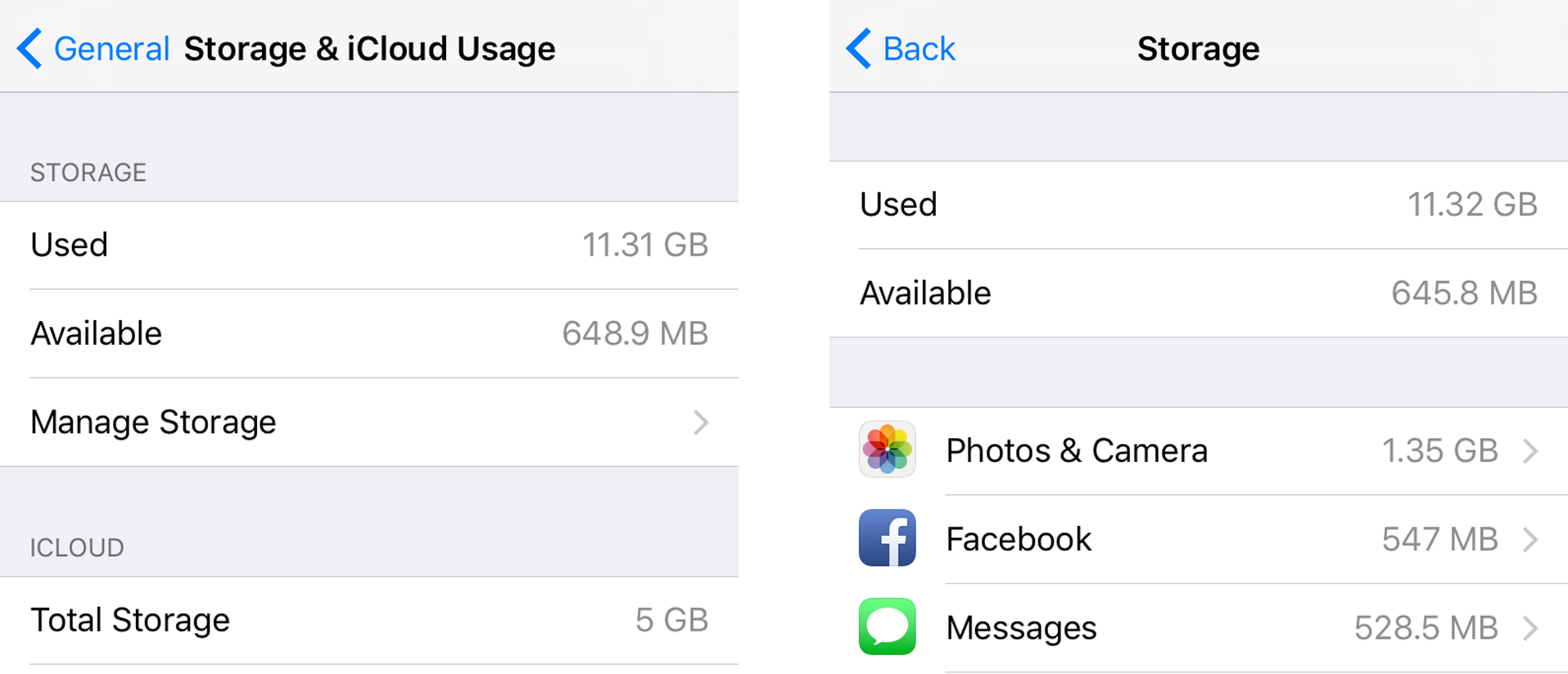Tap the Used 11.32 GB value
Screen dimensions: 1568x674
pyautogui.click(x=1471, y=204)
